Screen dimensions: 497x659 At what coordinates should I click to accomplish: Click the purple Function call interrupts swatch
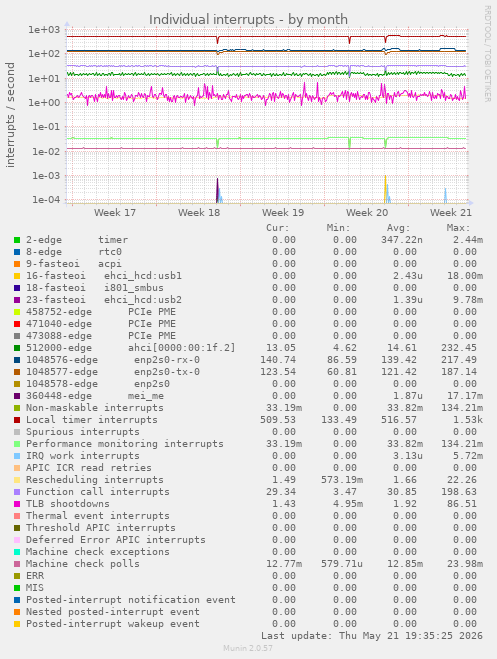pos(17,492)
